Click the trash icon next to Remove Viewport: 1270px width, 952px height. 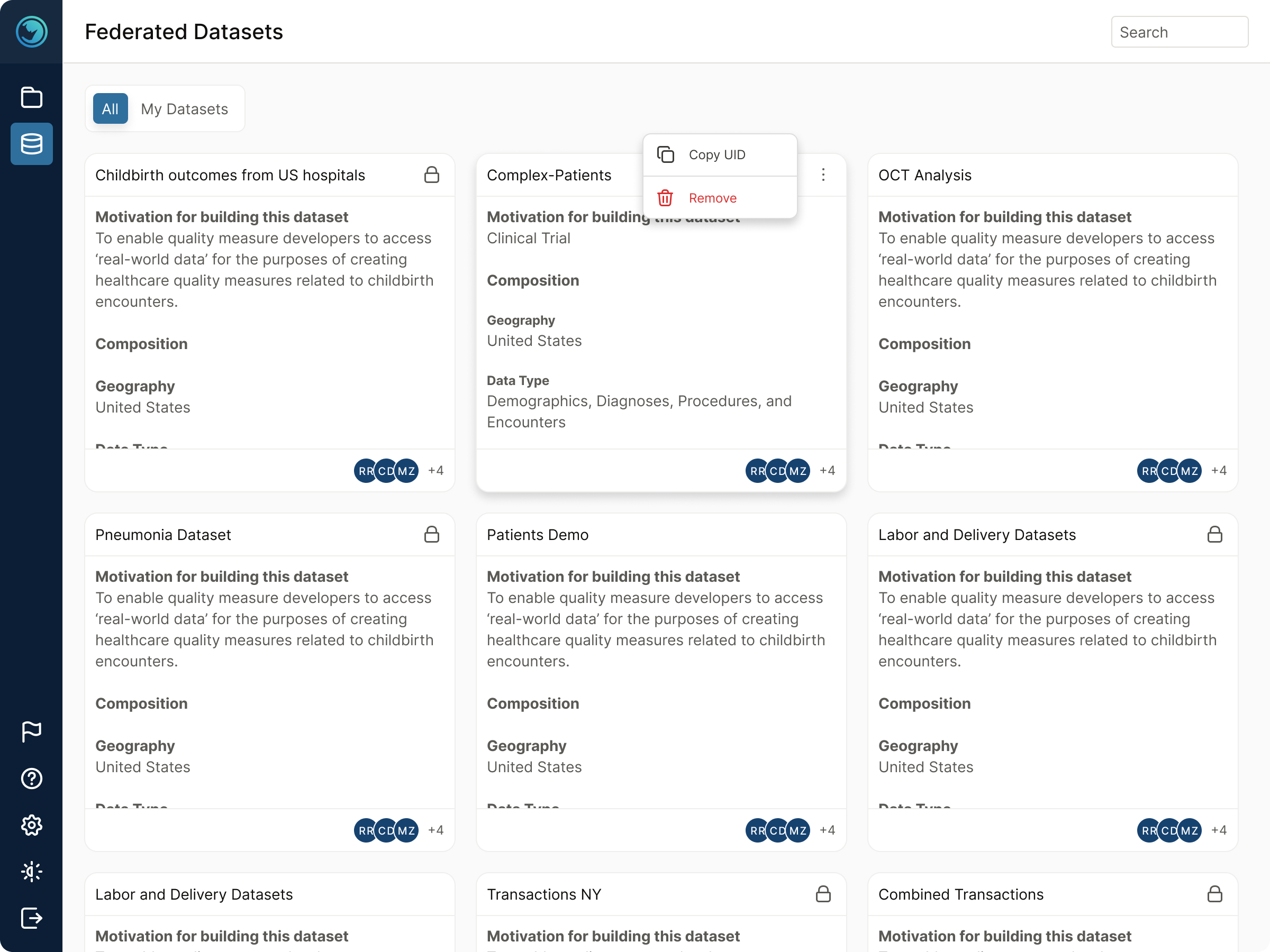[666, 198]
